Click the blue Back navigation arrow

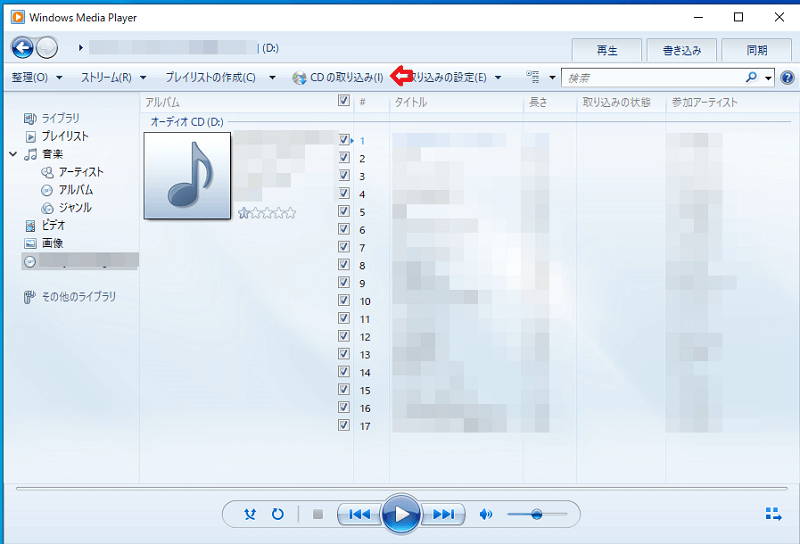(x=22, y=48)
